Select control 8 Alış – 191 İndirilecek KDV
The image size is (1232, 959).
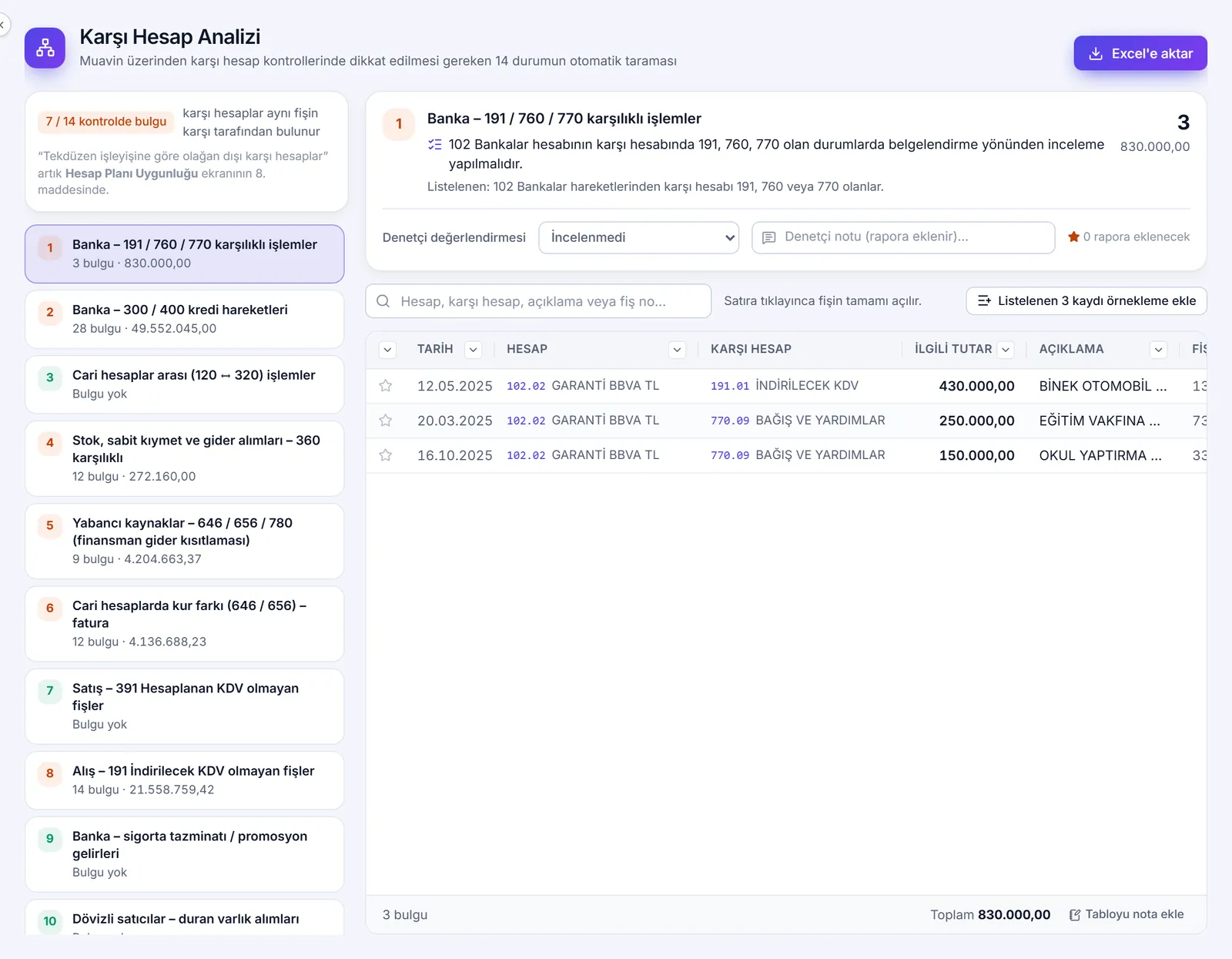[185, 780]
